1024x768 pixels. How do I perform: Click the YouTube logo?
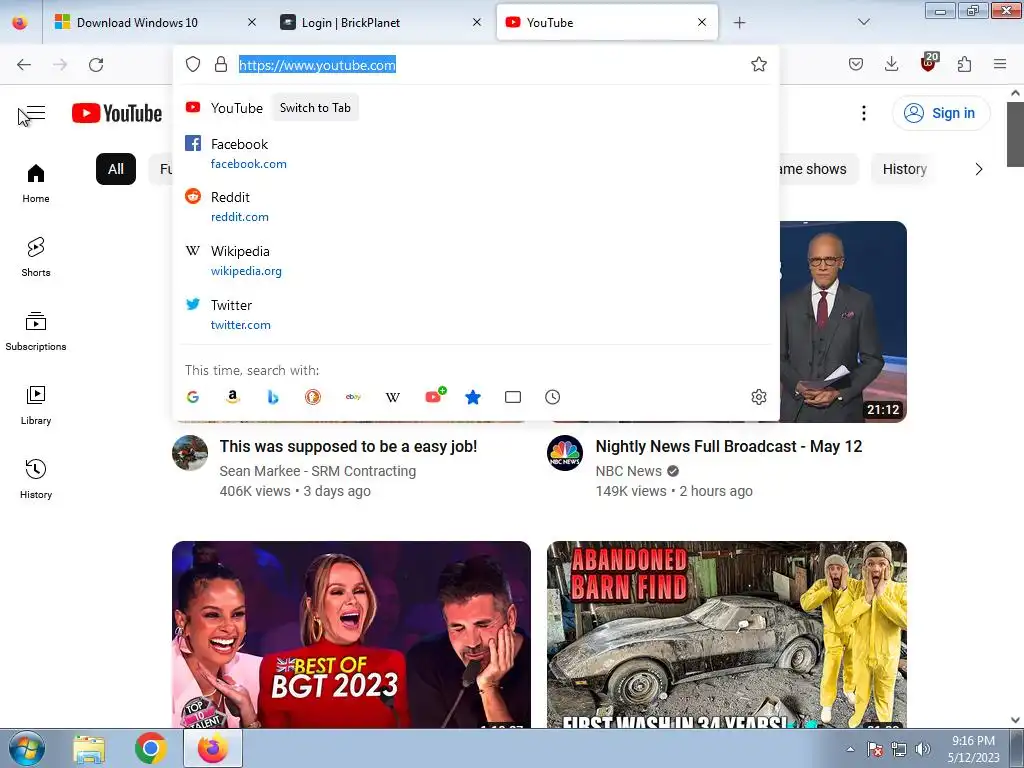(x=117, y=114)
